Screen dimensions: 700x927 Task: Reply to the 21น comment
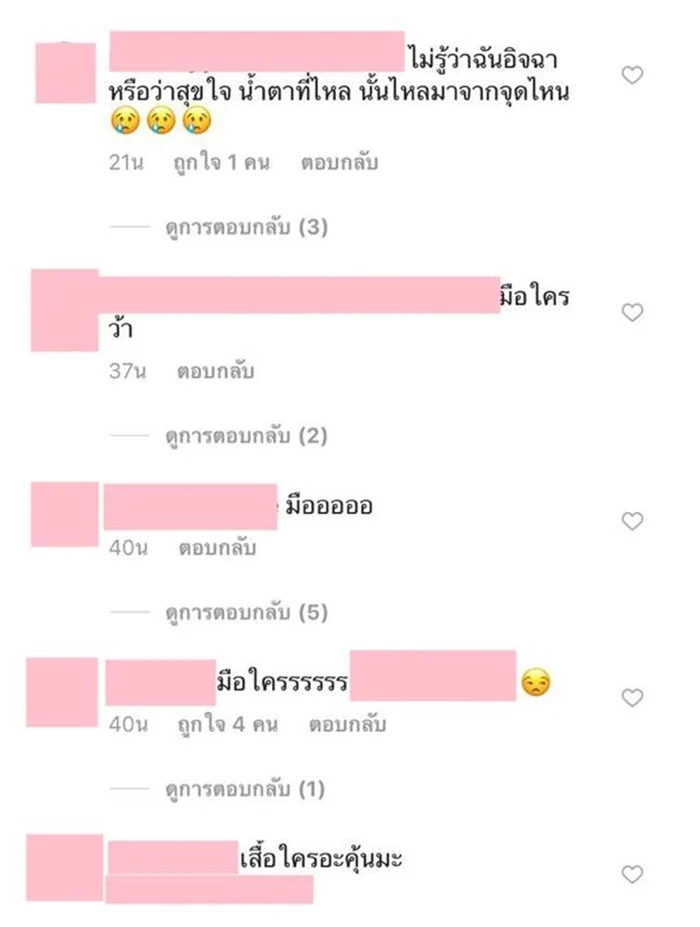(339, 163)
